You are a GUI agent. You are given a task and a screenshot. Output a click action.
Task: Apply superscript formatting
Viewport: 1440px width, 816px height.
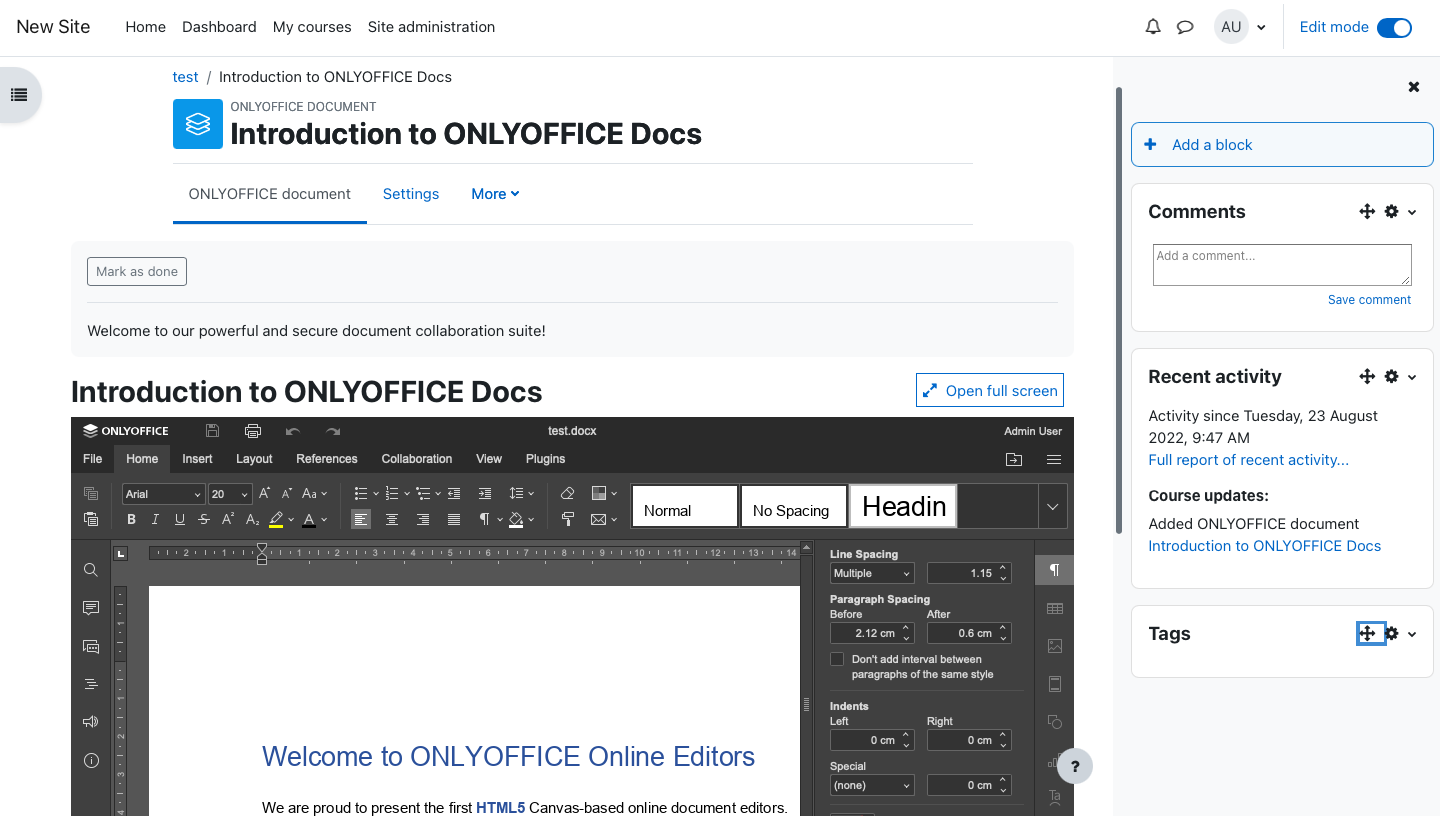pyautogui.click(x=228, y=519)
